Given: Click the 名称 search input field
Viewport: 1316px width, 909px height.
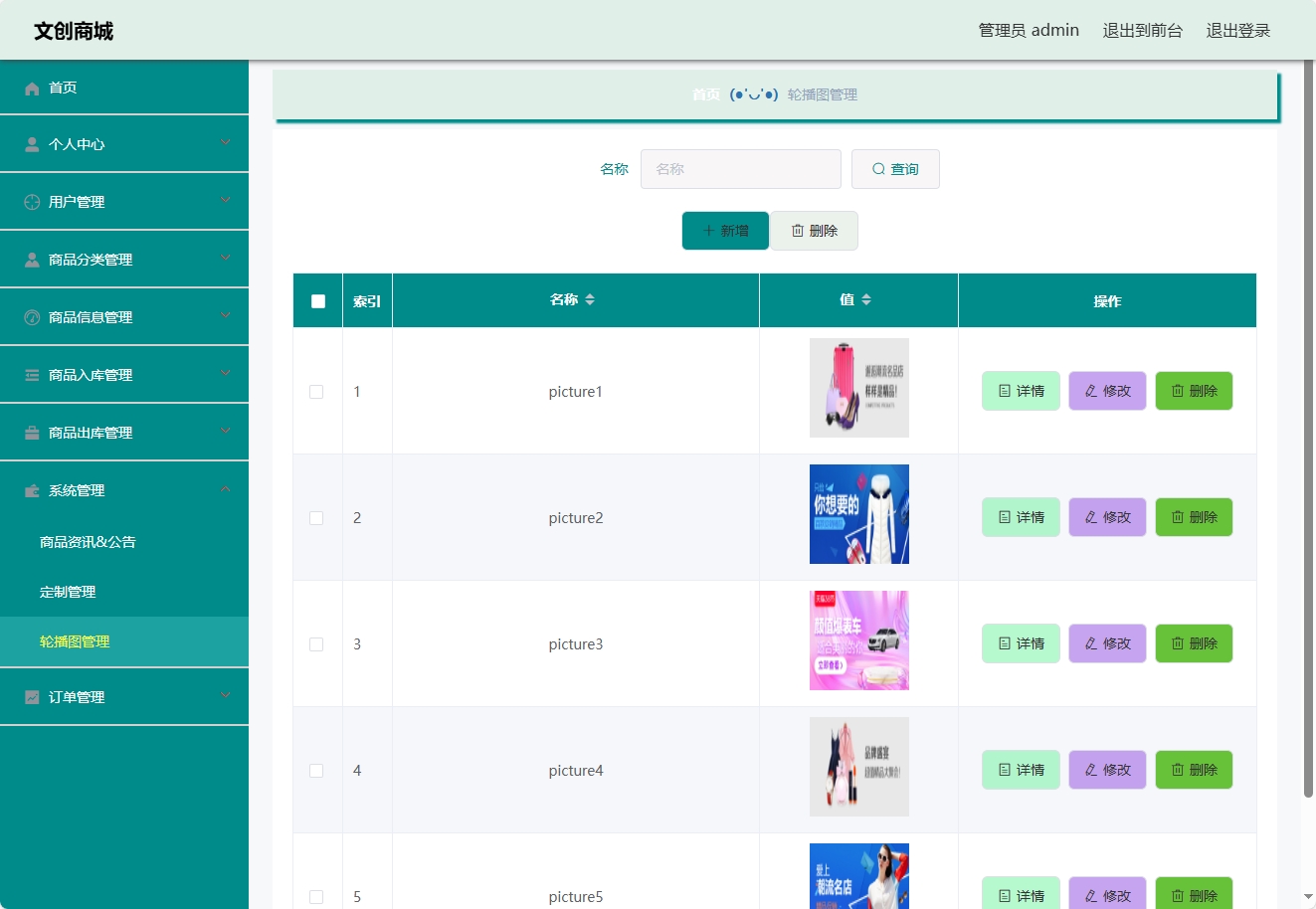Looking at the screenshot, I should click(741, 169).
